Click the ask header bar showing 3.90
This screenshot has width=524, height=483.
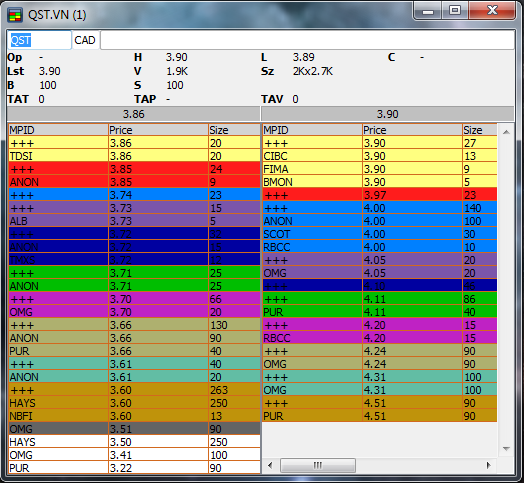(387, 114)
